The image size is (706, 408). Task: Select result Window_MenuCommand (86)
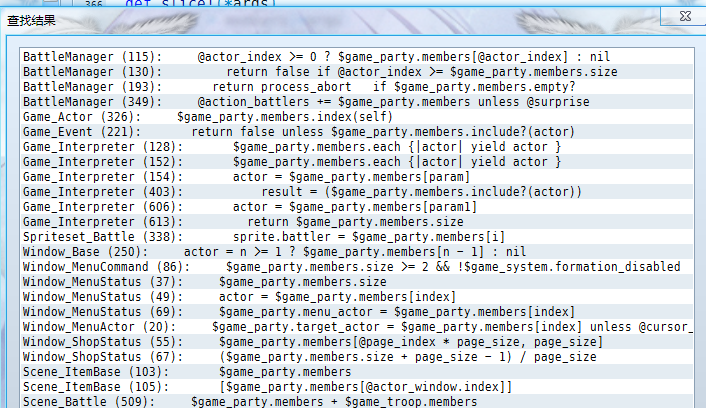(x=356, y=267)
